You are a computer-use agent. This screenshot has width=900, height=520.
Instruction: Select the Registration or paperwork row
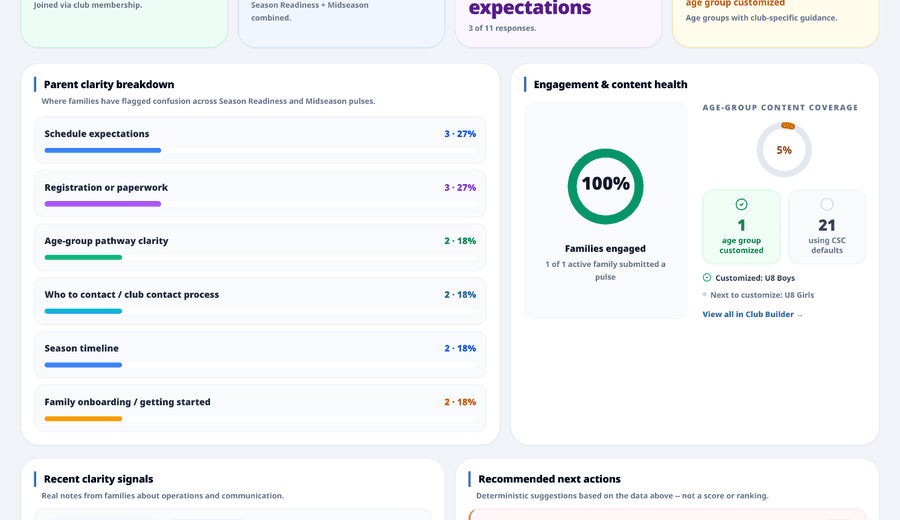coord(260,194)
